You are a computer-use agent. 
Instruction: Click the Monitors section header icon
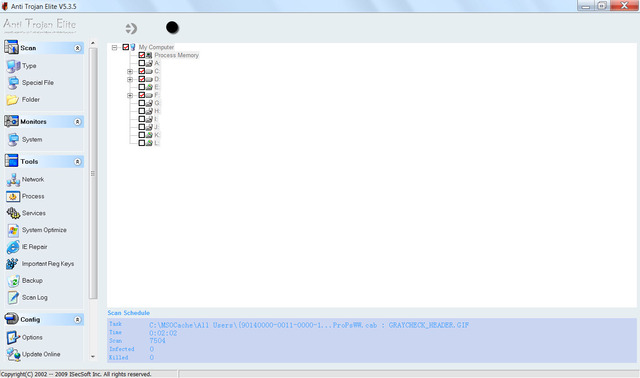(11, 121)
